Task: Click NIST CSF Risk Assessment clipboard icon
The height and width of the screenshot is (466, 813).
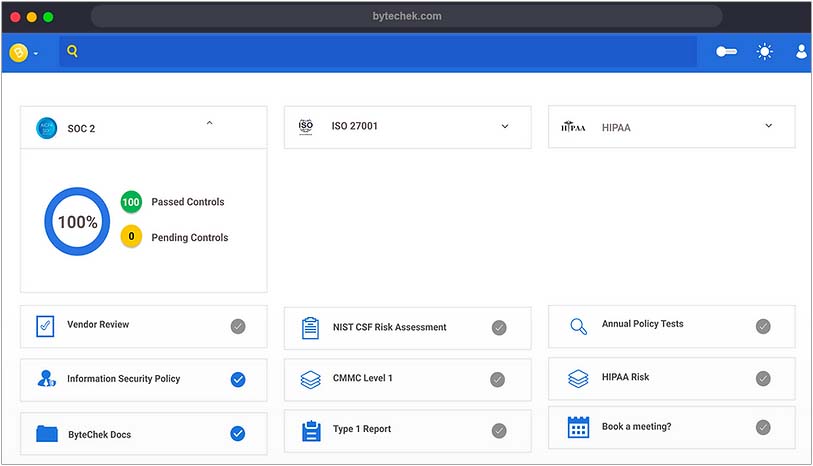Action: pyautogui.click(x=310, y=328)
